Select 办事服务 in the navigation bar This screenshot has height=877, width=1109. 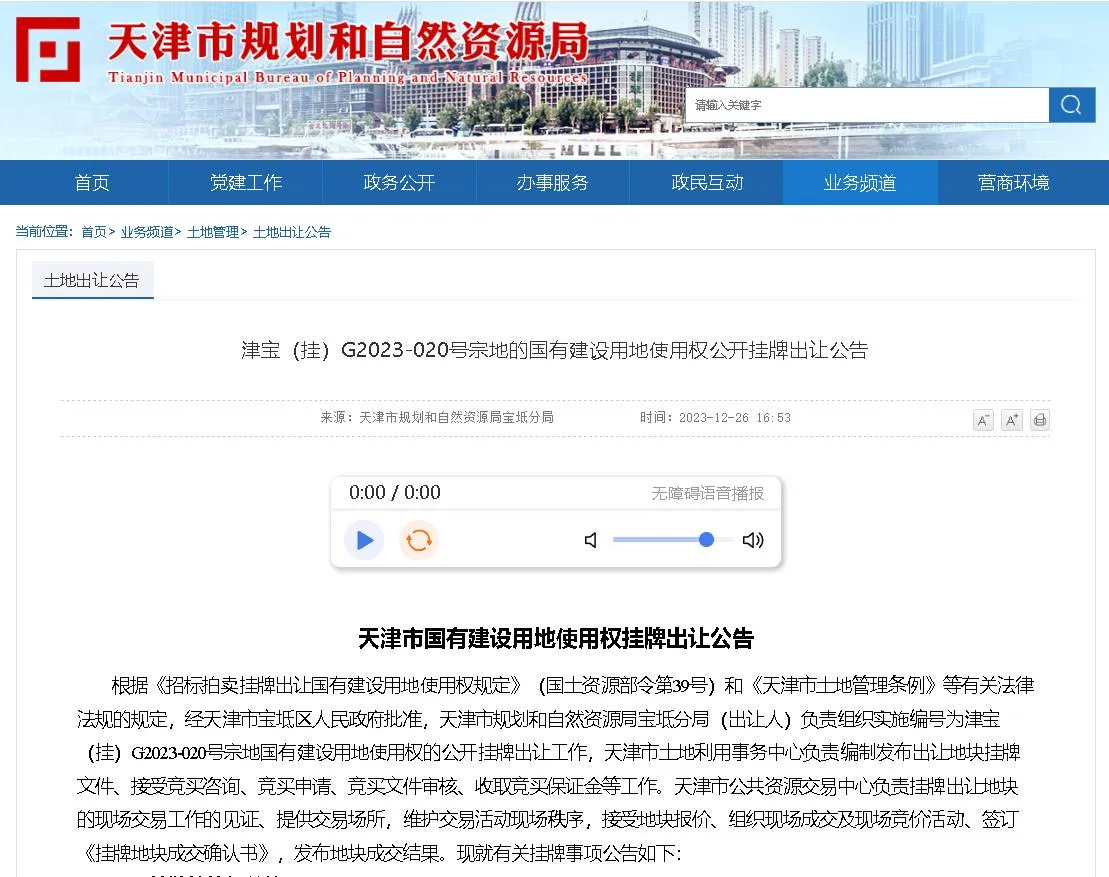point(552,182)
